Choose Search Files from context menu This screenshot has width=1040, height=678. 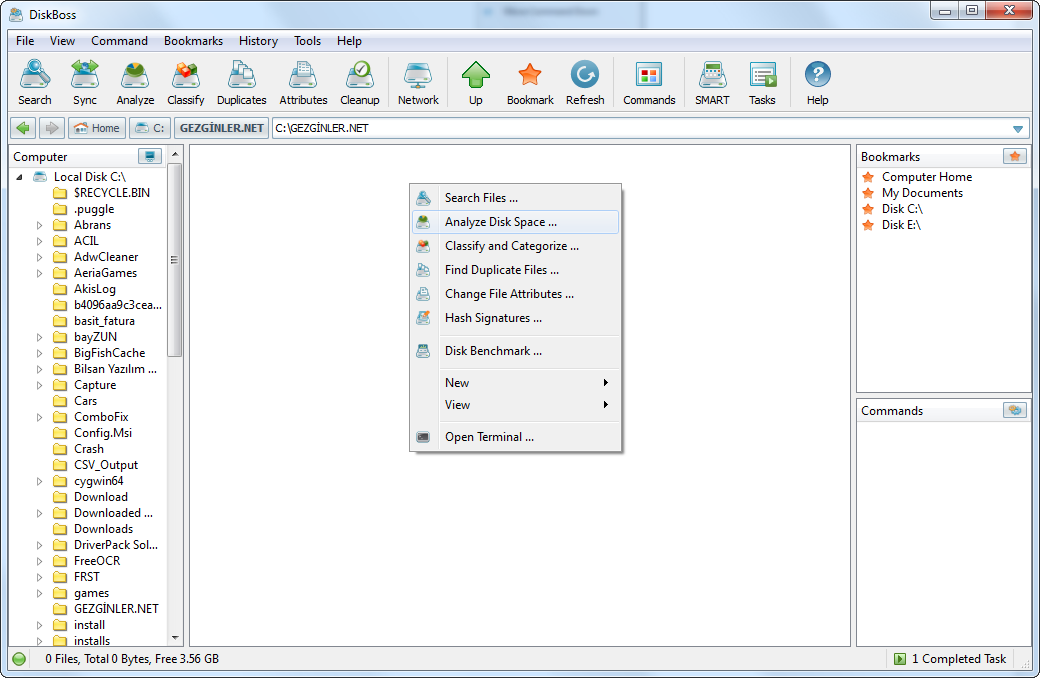515,198
